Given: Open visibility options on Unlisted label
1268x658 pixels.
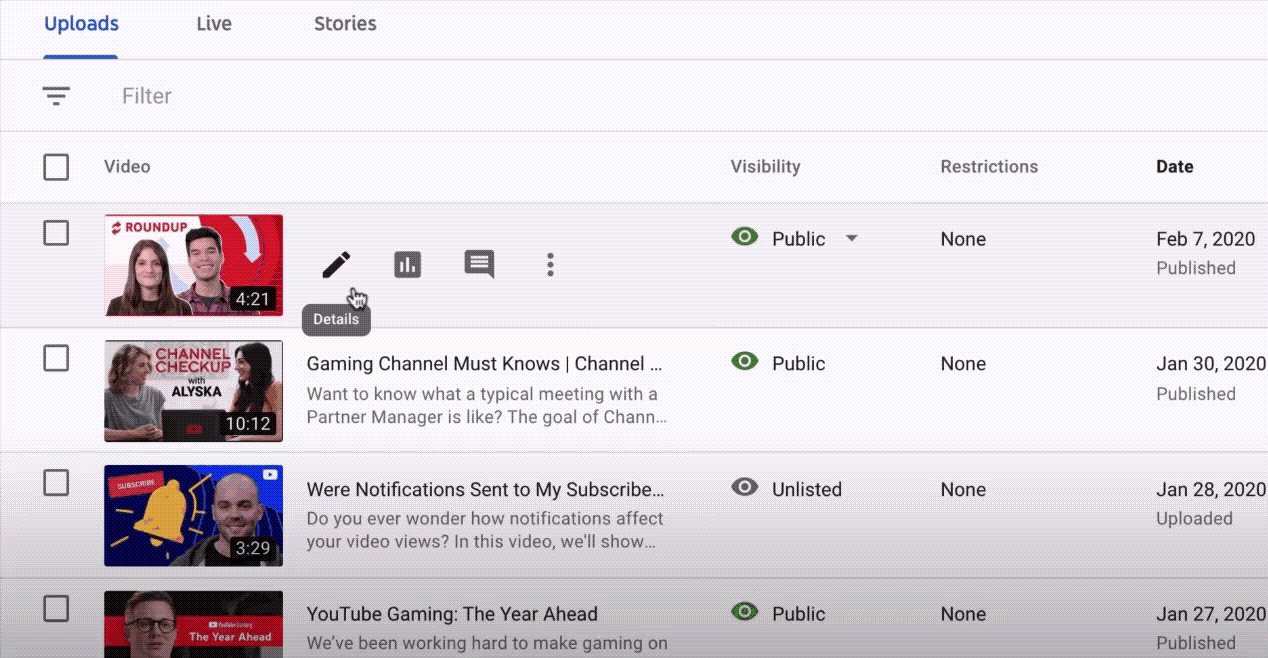Looking at the screenshot, I should click(806, 489).
